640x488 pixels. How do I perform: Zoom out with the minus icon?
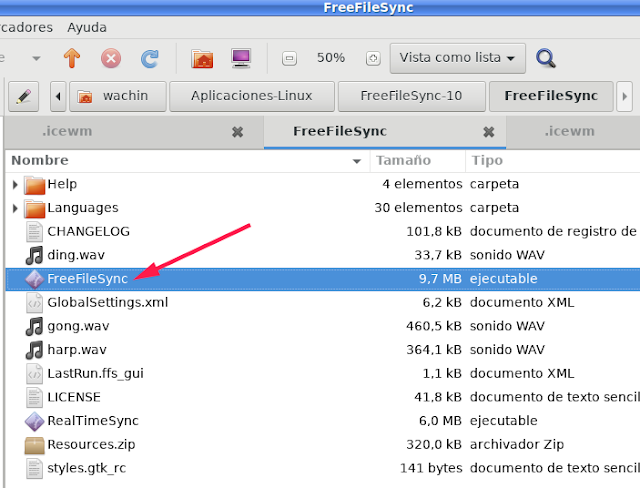289,58
